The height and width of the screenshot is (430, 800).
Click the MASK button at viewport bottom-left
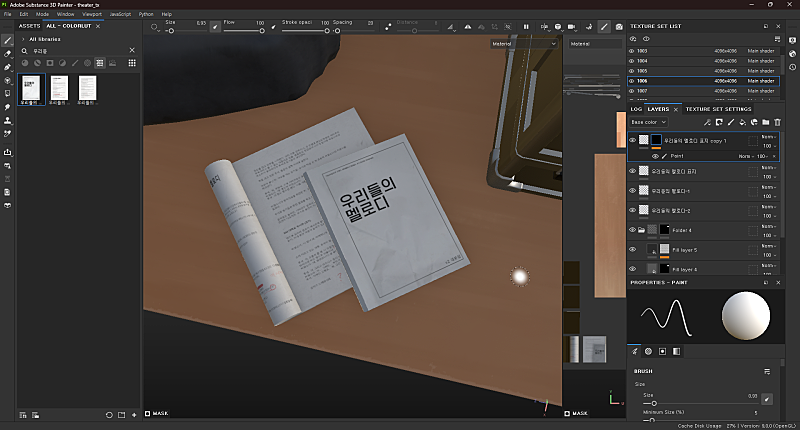click(156, 413)
